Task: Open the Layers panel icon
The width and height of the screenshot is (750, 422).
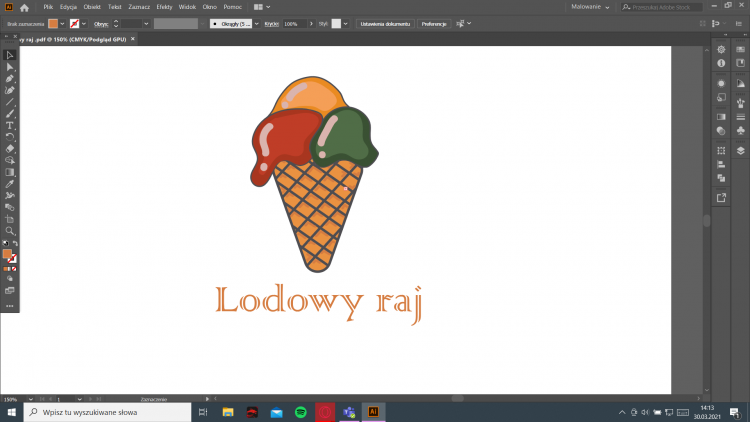Action: coord(740,151)
